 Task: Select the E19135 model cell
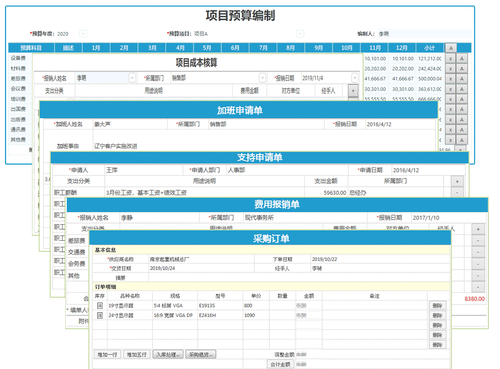point(220,306)
